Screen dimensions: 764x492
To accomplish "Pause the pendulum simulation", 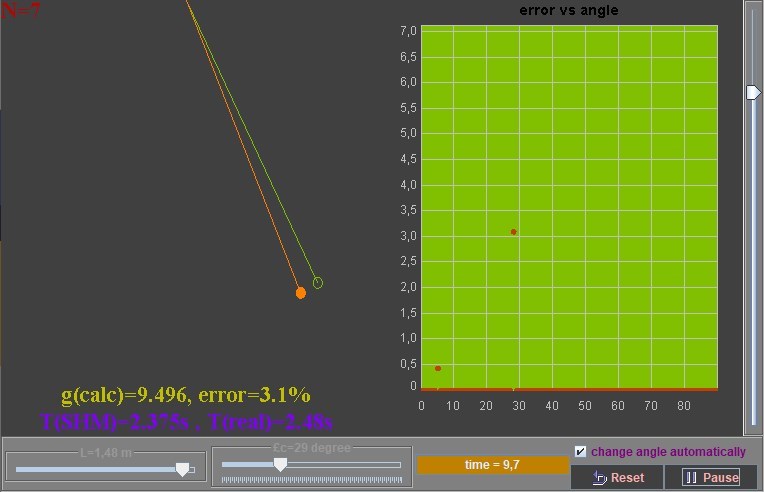I will click(711, 478).
